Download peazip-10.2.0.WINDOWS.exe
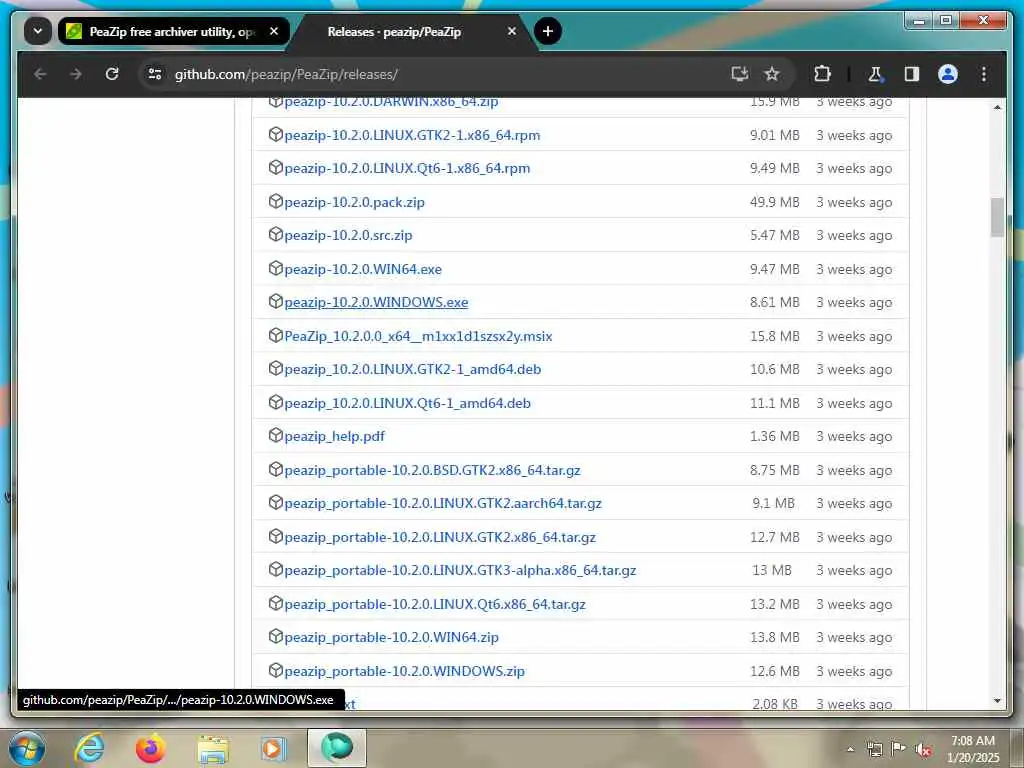 (376, 302)
